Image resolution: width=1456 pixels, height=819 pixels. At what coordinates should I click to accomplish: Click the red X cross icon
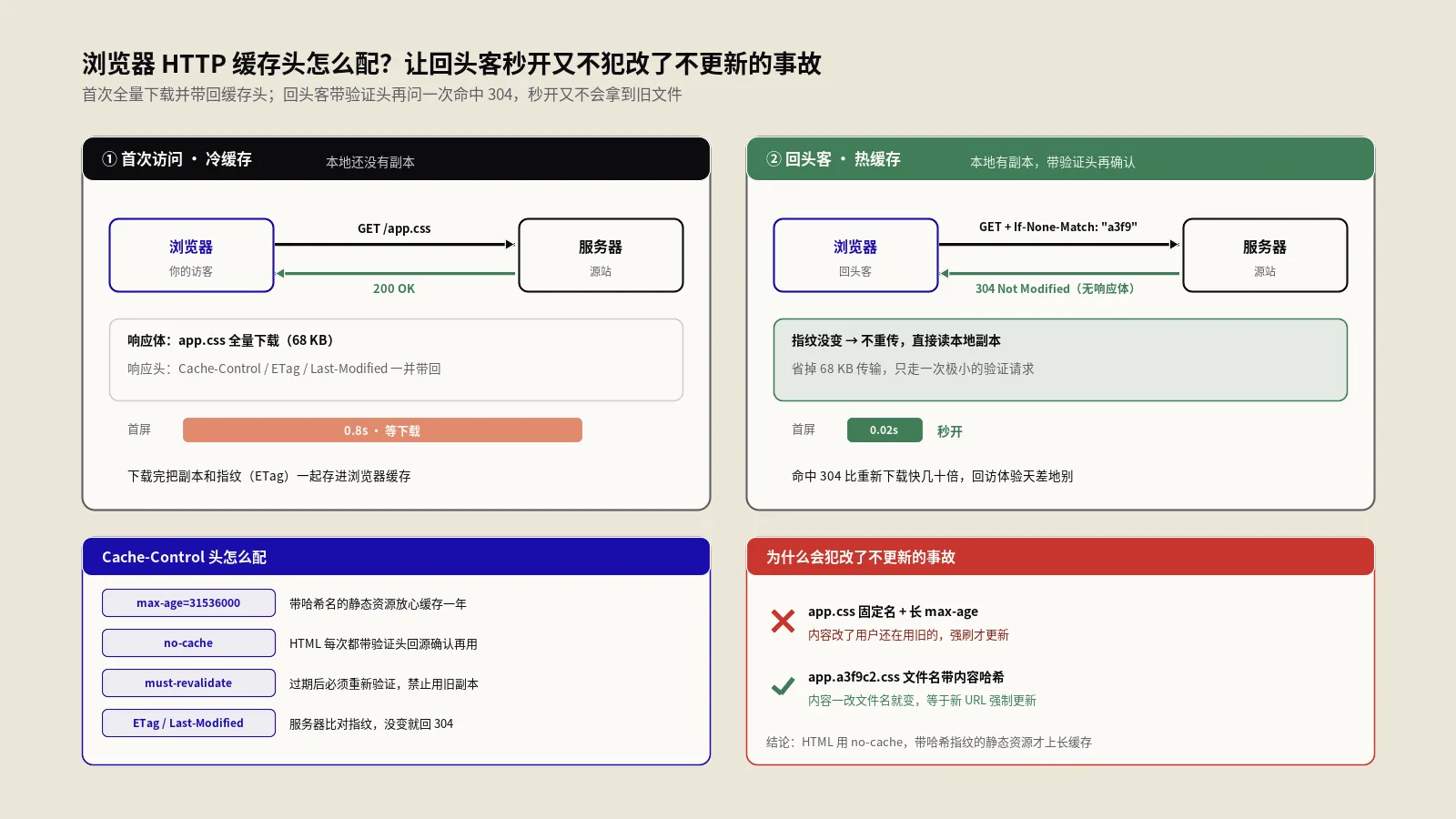click(x=783, y=622)
